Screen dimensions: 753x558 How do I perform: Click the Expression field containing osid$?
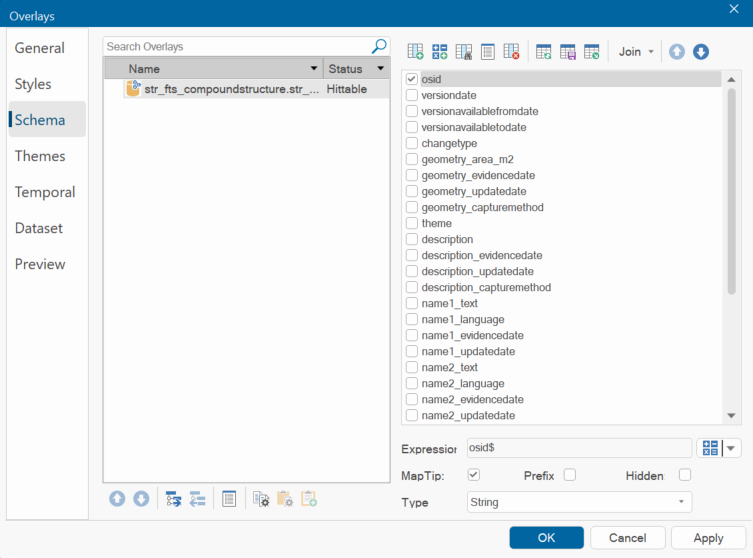(579, 448)
